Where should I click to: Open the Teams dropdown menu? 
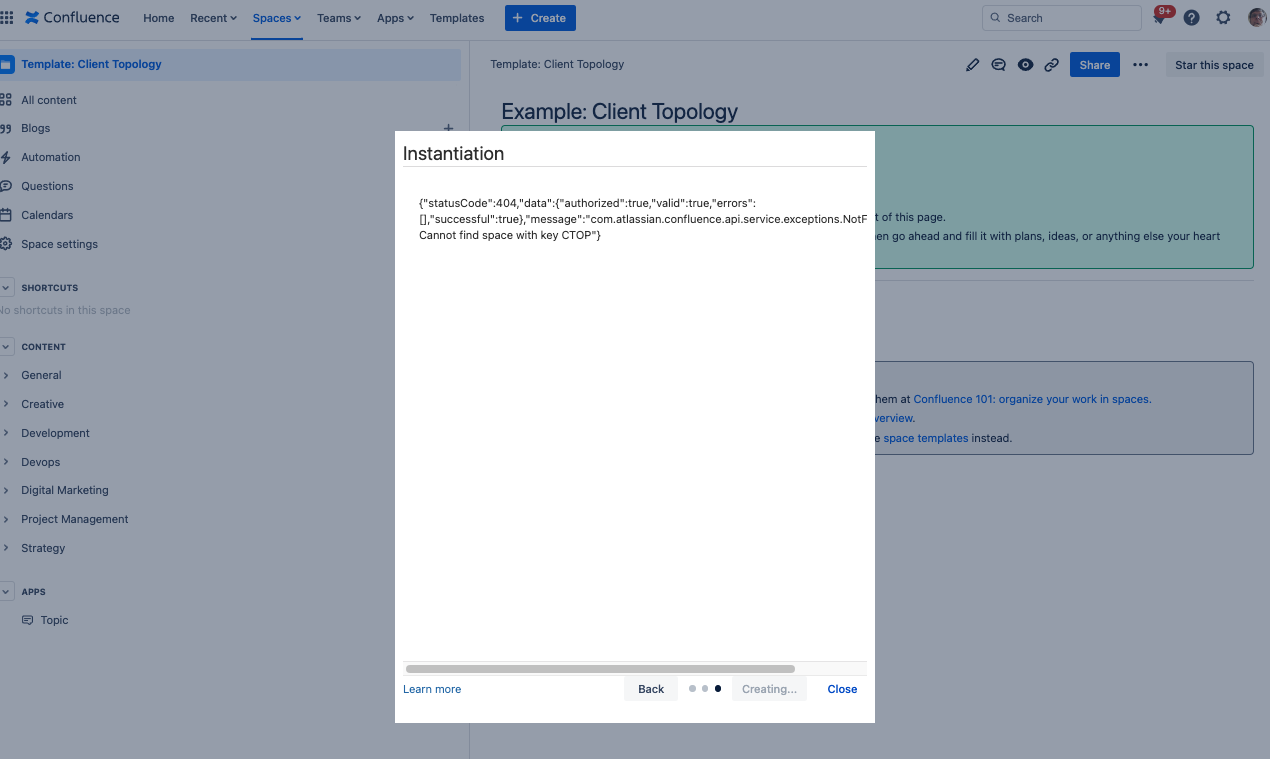(339, 18)
